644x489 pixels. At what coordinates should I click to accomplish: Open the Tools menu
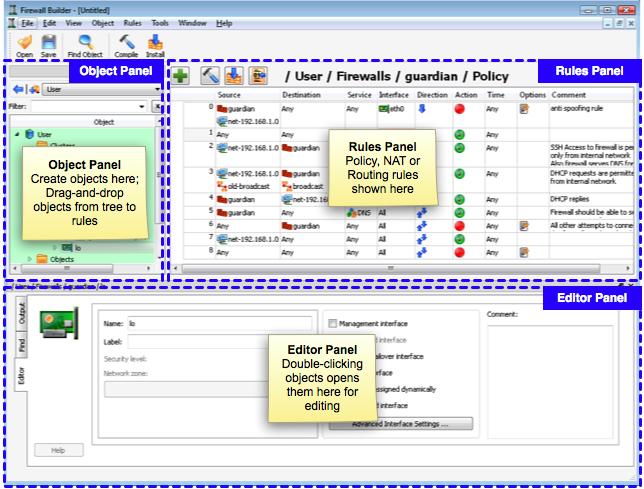tap(160, 22)
